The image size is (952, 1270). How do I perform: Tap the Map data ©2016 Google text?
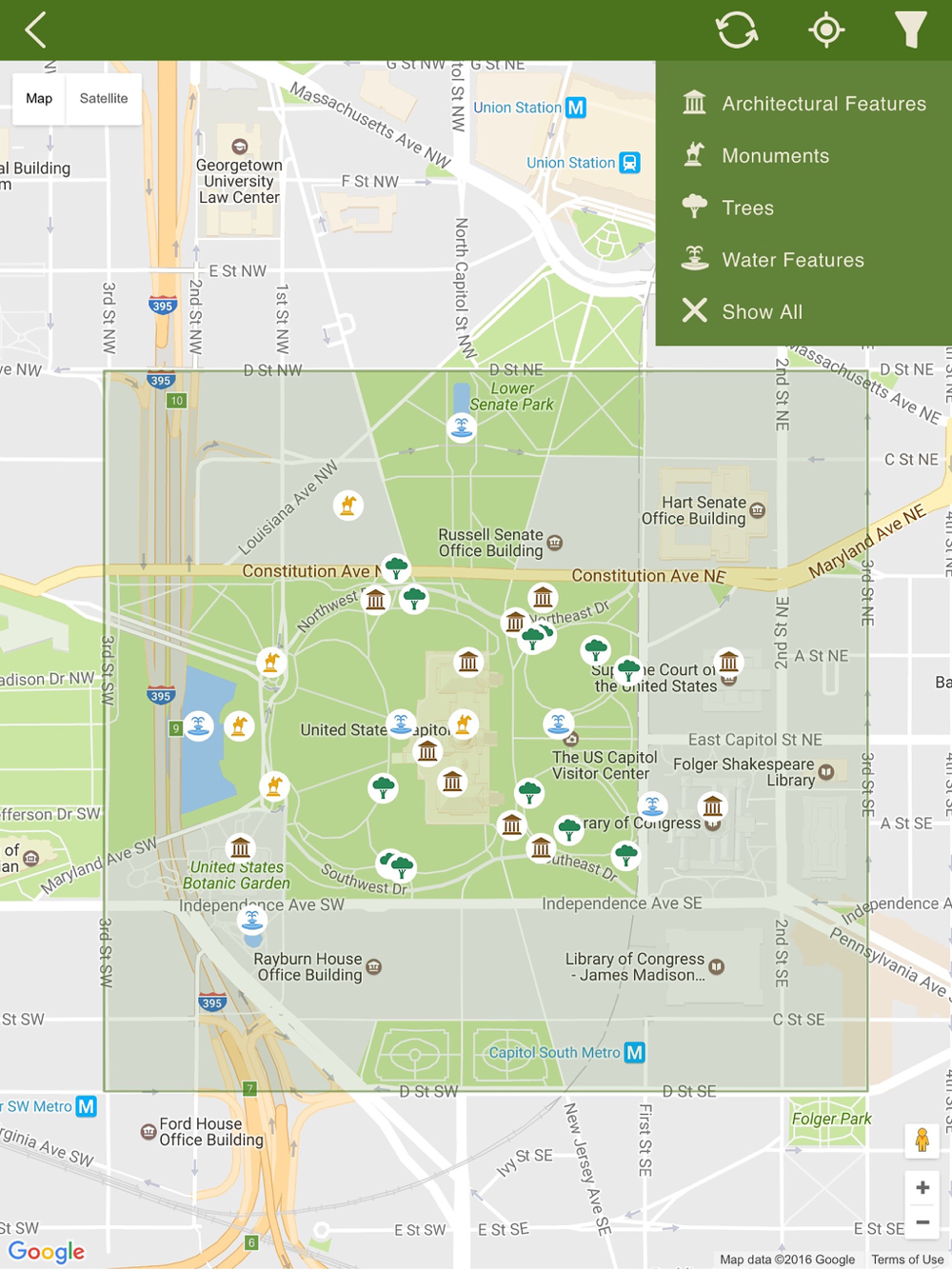(787, 1260)
